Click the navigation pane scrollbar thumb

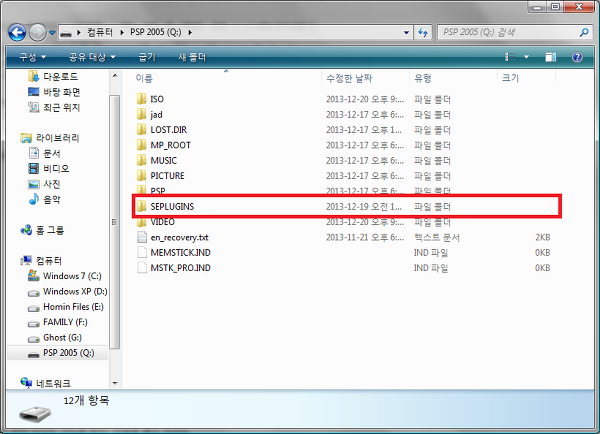(x=114, y=222)
